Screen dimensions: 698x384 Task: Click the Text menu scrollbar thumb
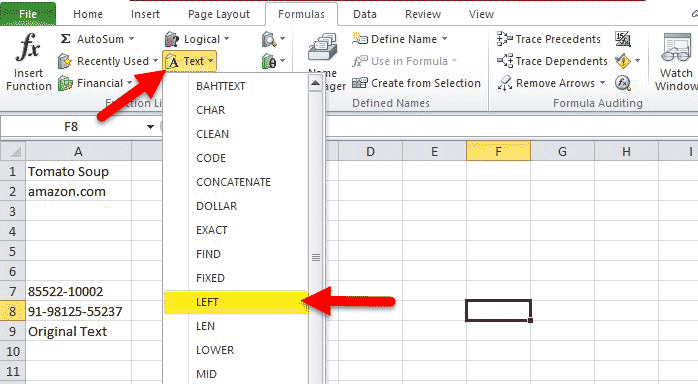point(316,257)
